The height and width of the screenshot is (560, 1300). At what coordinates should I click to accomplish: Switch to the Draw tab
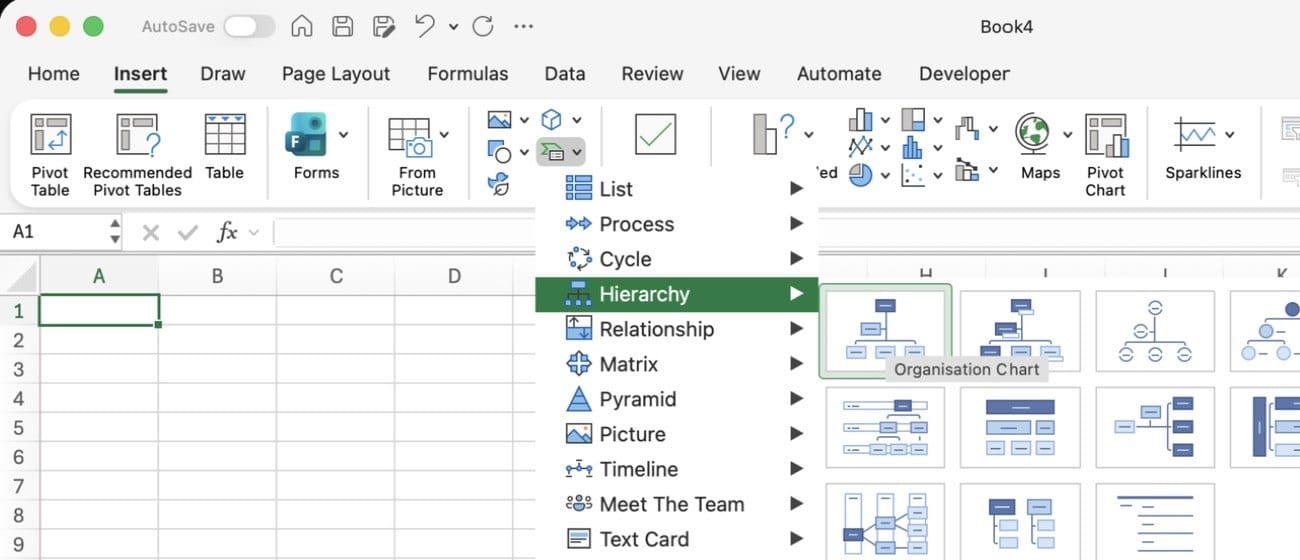coord(223,74)
